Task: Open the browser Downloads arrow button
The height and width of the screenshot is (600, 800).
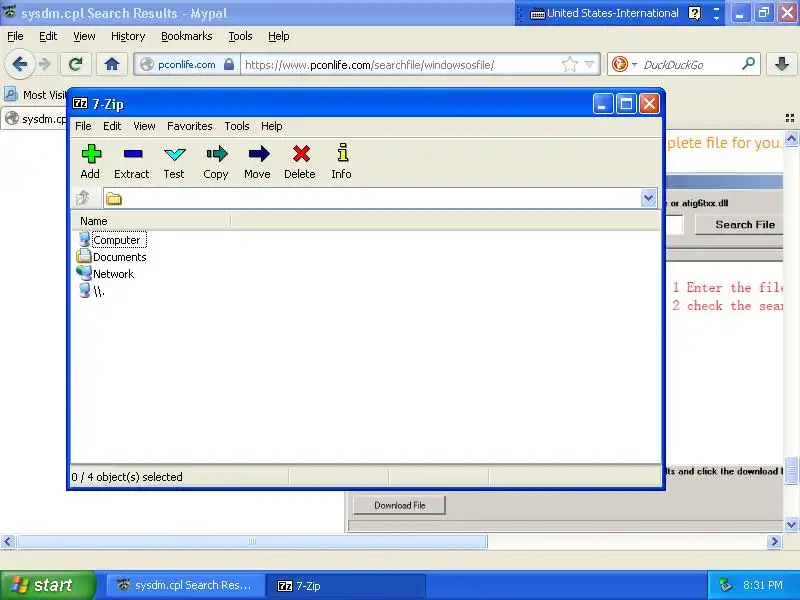Action: tap(781, 64)
